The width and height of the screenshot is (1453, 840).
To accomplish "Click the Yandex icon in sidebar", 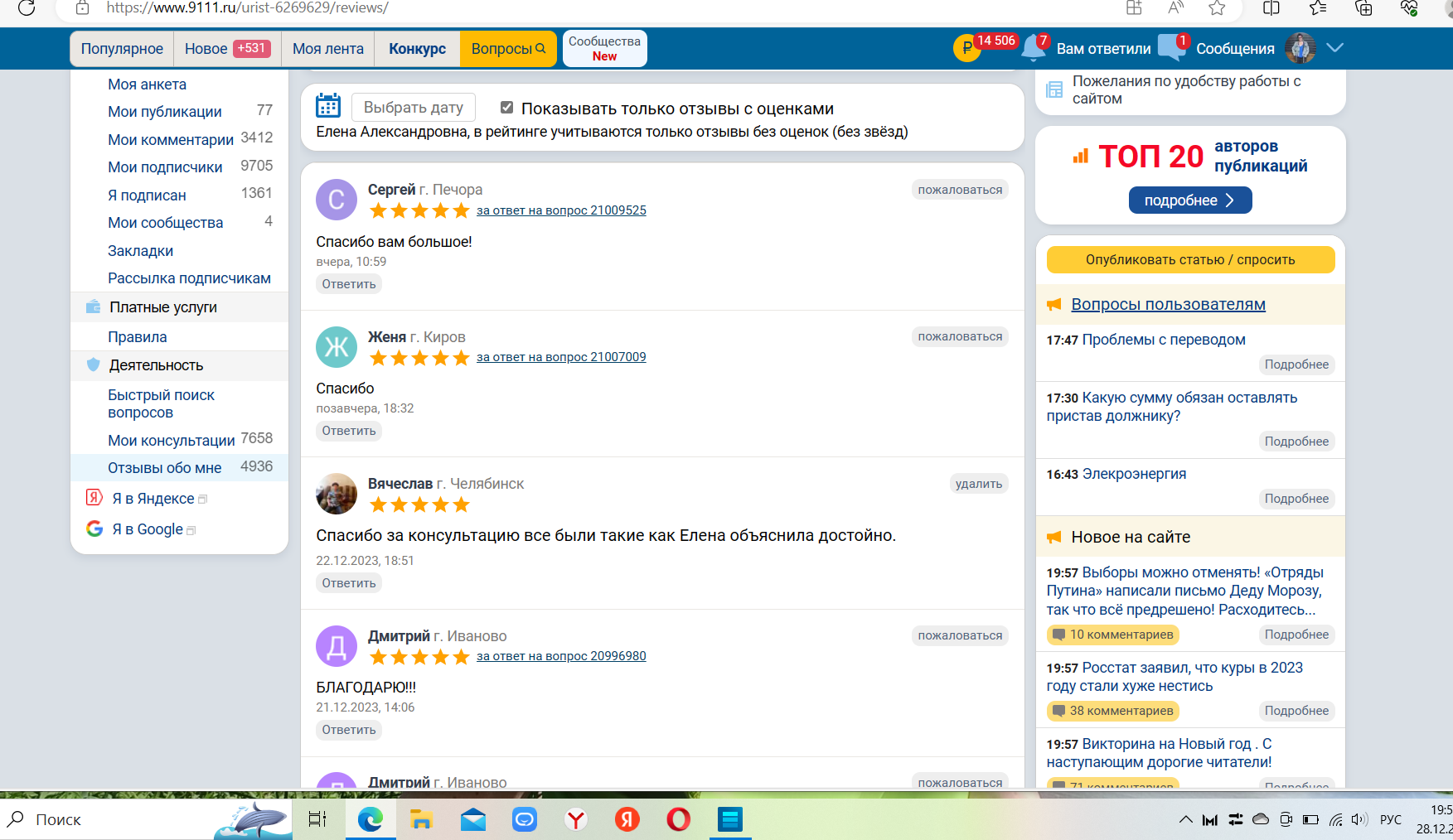I will [x=94, y=498].
